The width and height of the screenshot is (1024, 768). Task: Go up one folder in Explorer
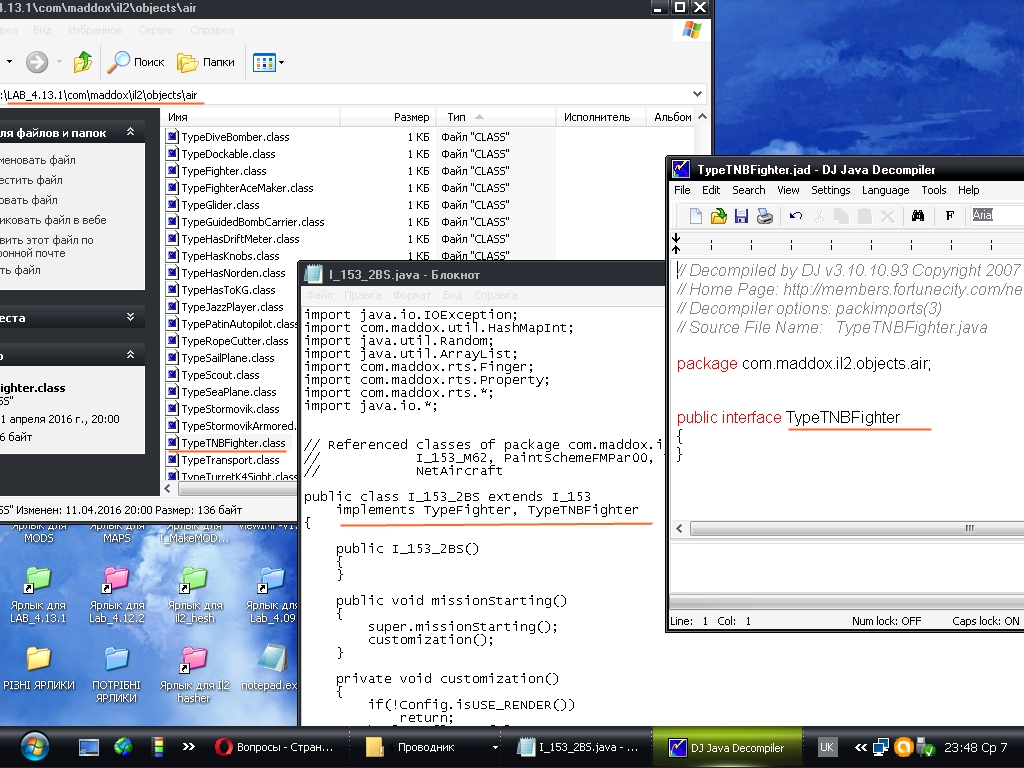click(x=83, y=62)
